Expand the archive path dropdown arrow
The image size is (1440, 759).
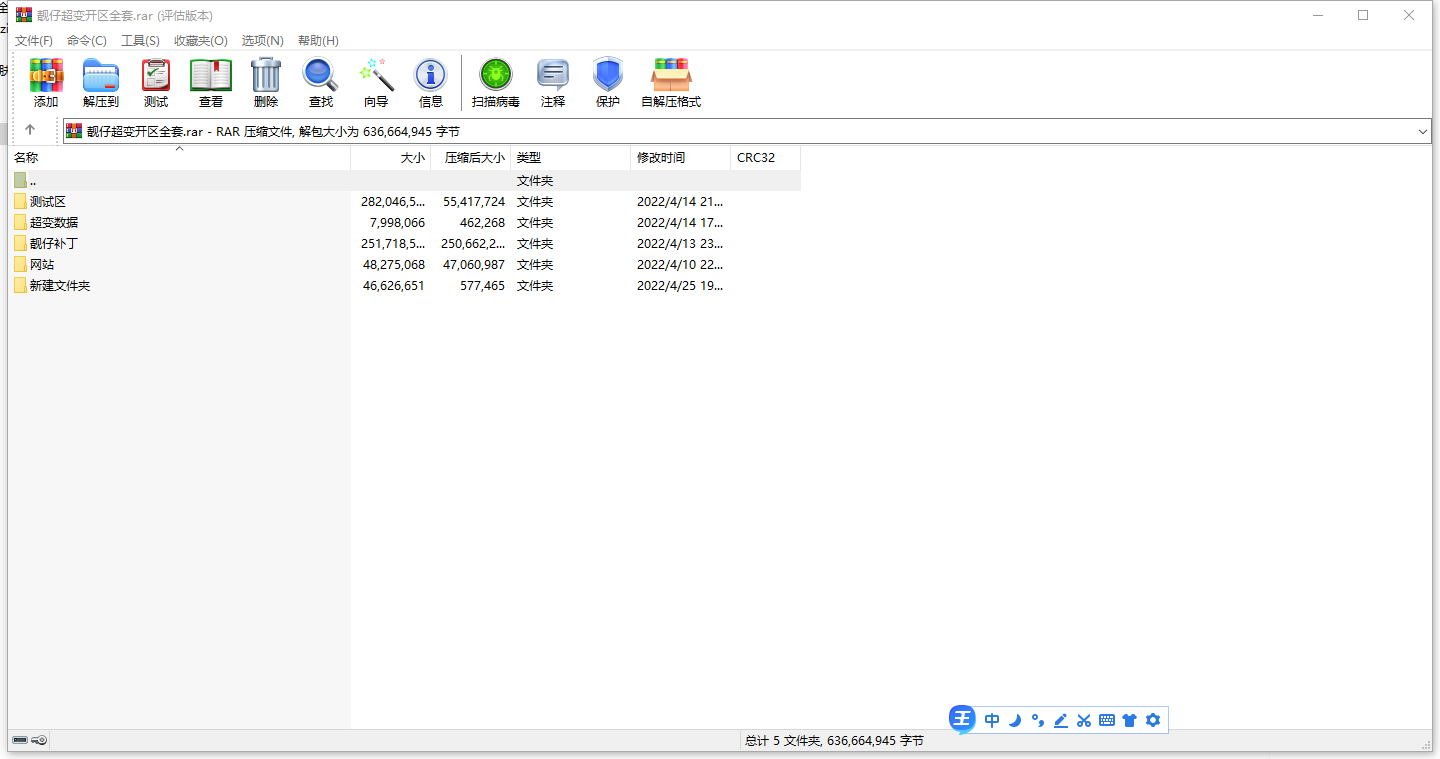pos(1423,132)
